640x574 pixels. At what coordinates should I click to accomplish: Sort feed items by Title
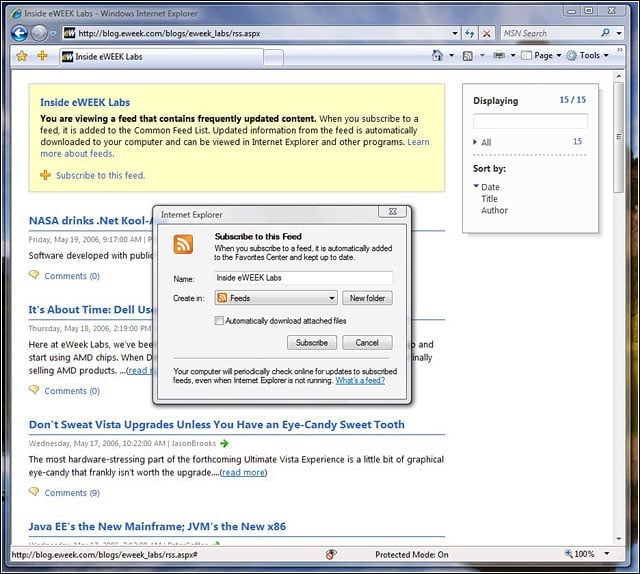tap(489, 199)
